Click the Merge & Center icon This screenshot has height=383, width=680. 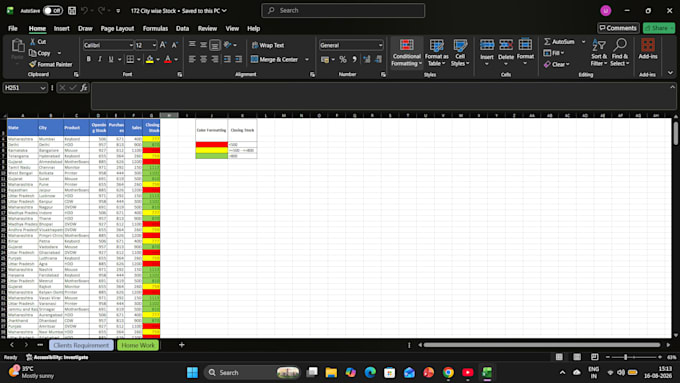pos(255,59)
